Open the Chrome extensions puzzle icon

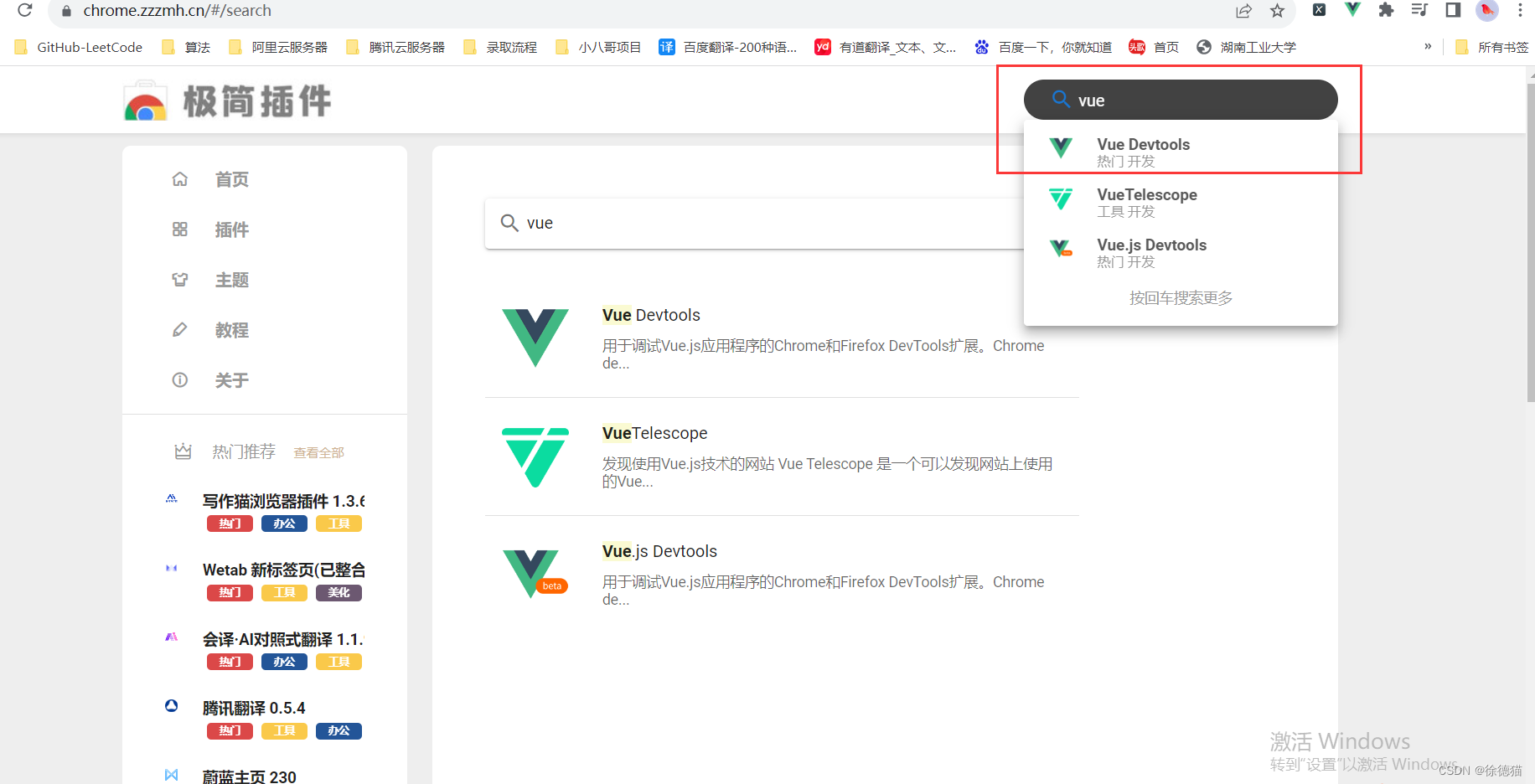click(1386, 11)
